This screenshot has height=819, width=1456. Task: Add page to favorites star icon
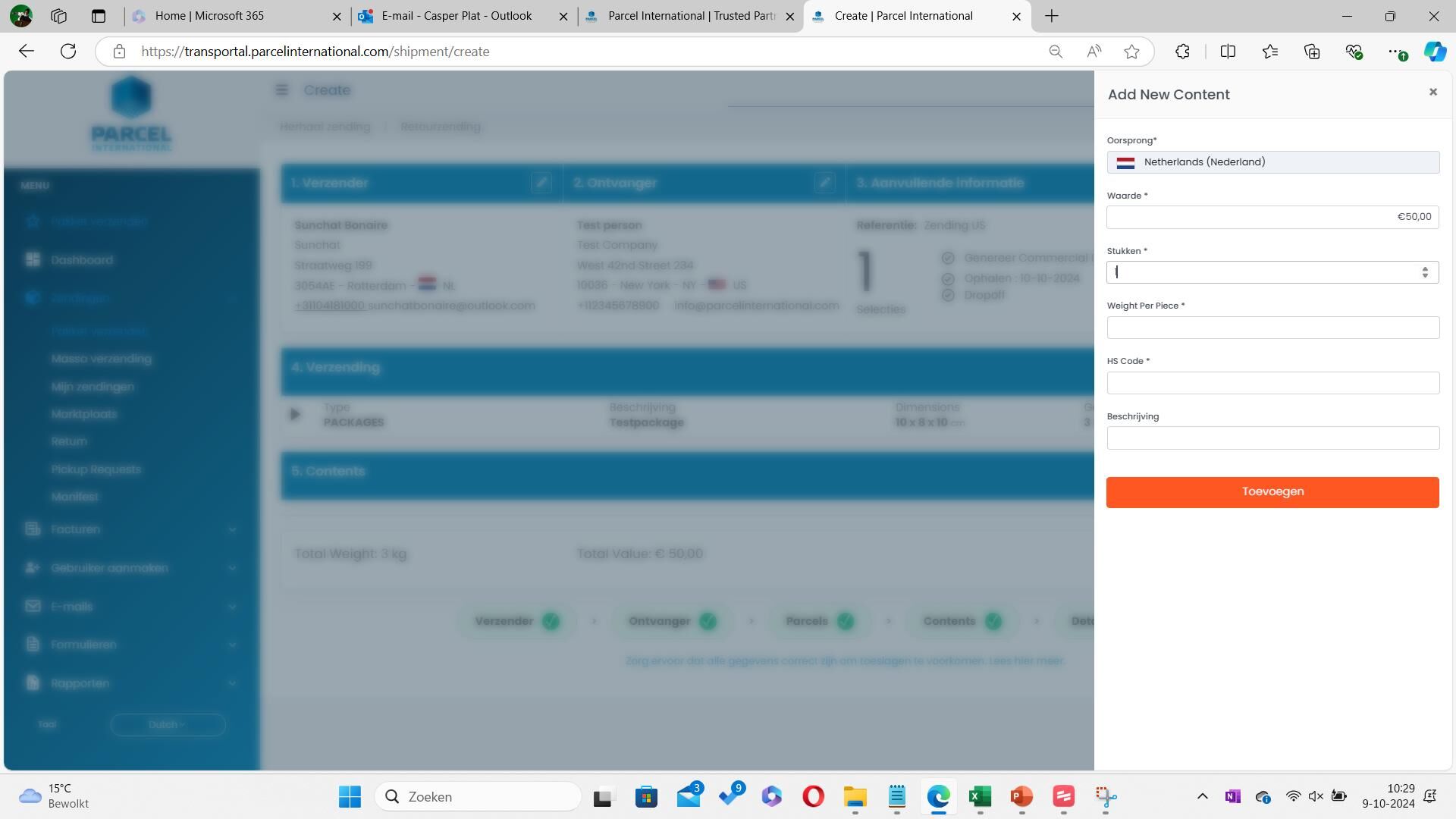[1131, 52]
